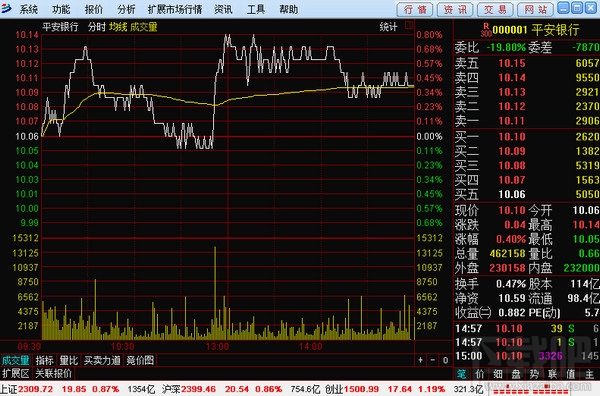Click the 网站 button at the top right
This screenshot has width=600, height=396.
[535, 9]
